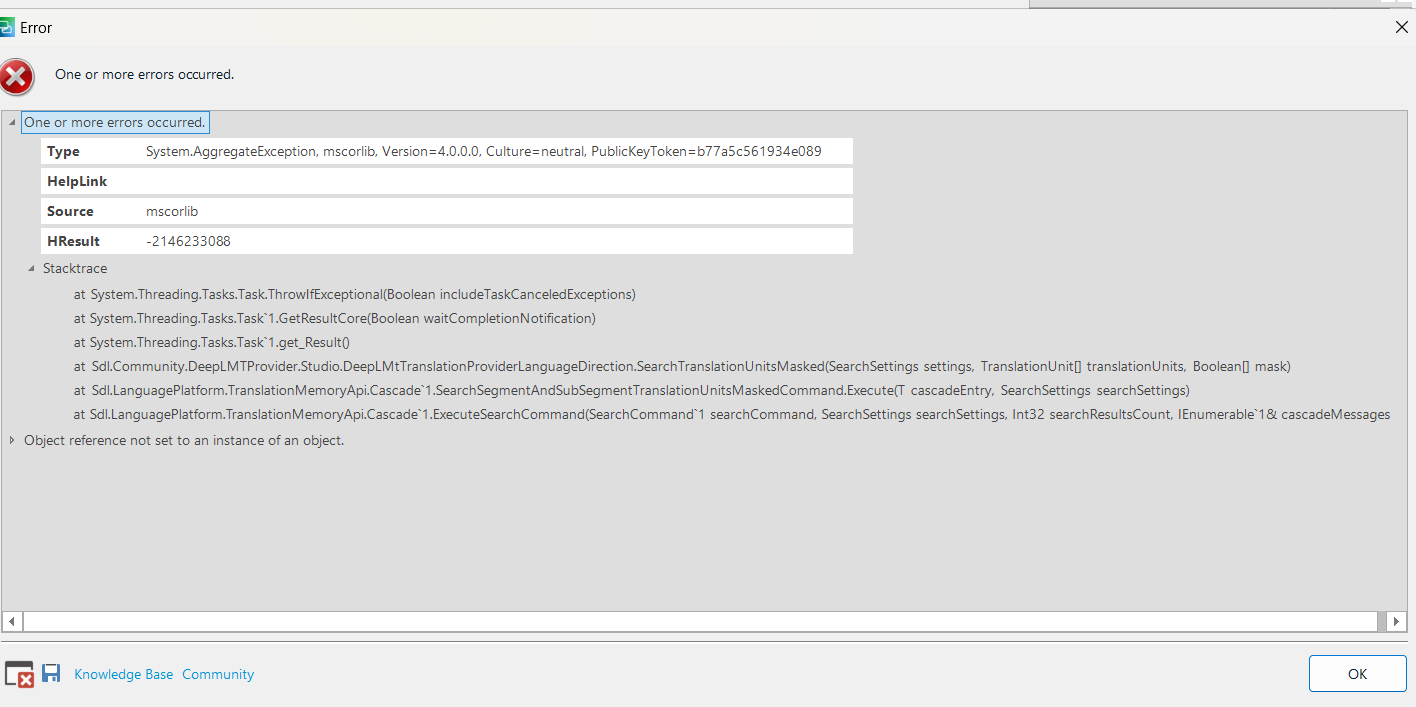Click the Trados application icon in title bar
Image resolution: width=1416 pixels, height=707 pixels.
pos(8,27)
